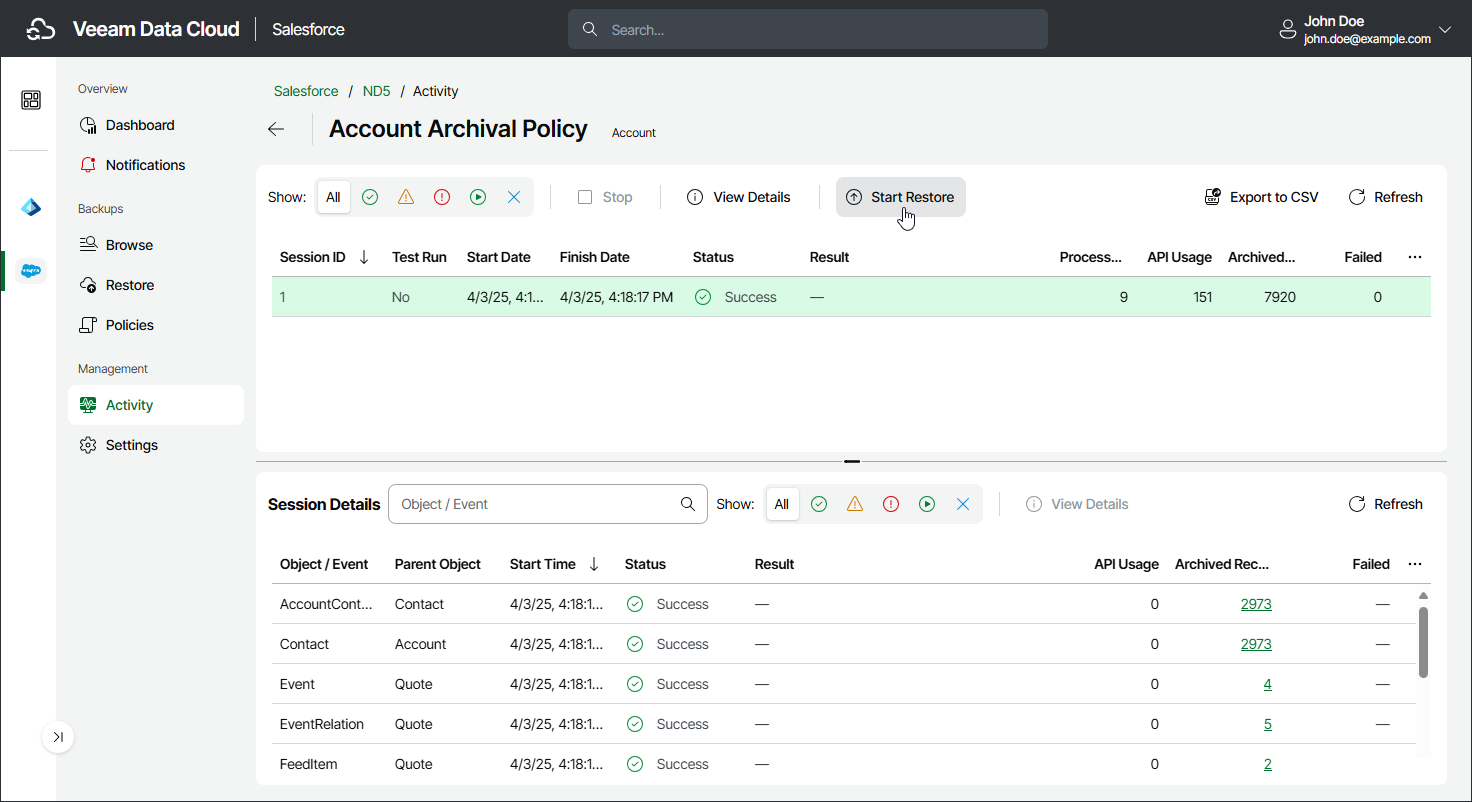This screenshot has width=1472, height=802.
Task: Open Policies in the sidebar
Action: coord(156,325)
